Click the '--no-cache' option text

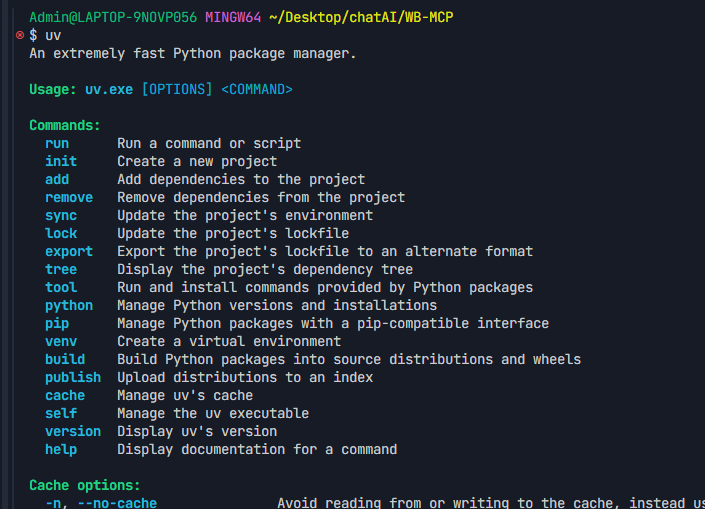click(117, 503)
